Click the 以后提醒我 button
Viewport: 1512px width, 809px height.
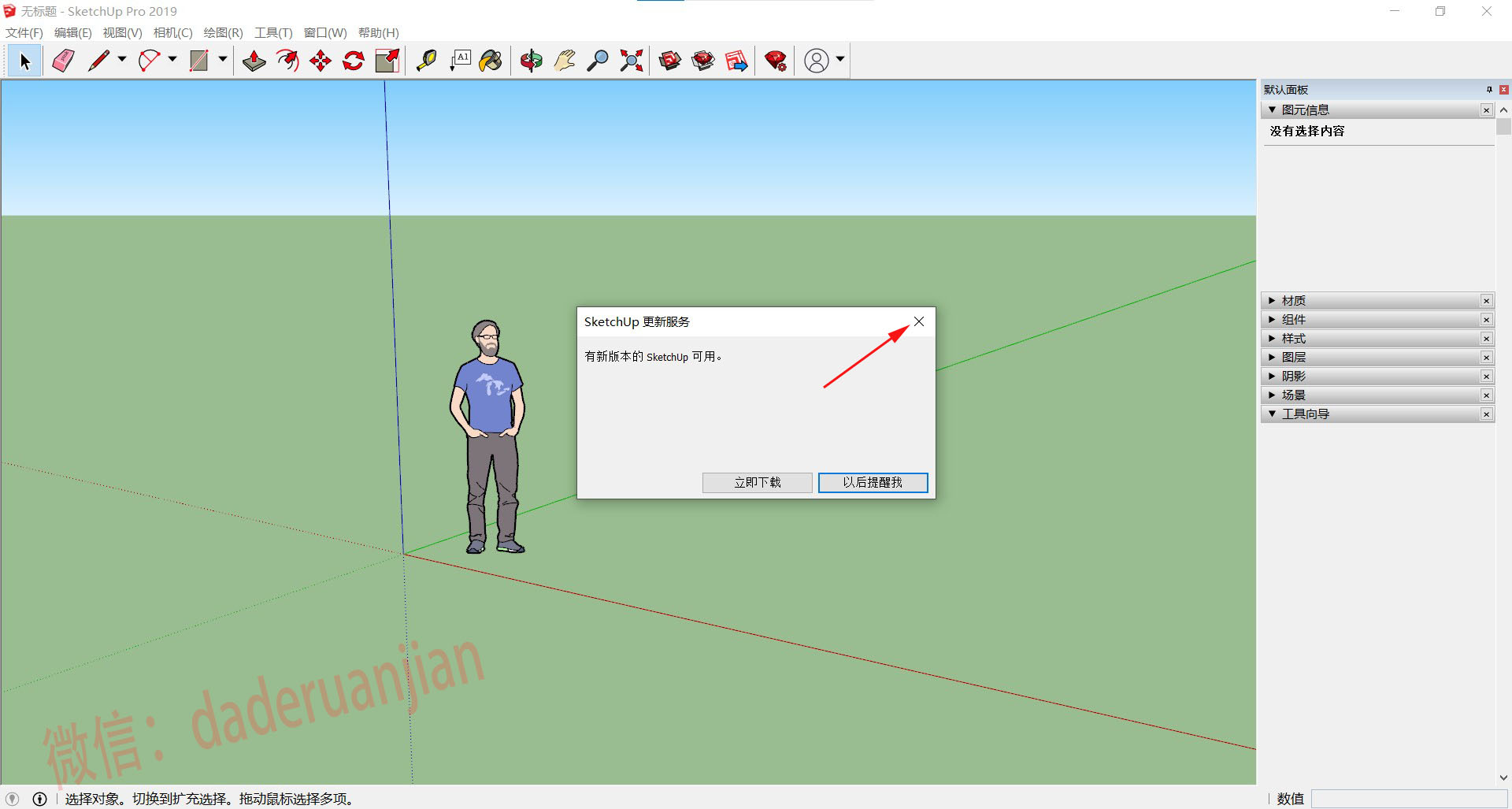[x=873, y=482]
